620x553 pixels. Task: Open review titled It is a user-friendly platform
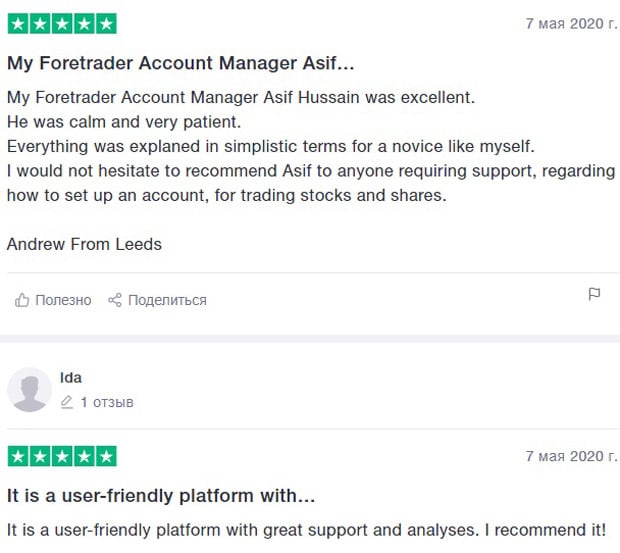pyautogui.click(x=161, y=496)
